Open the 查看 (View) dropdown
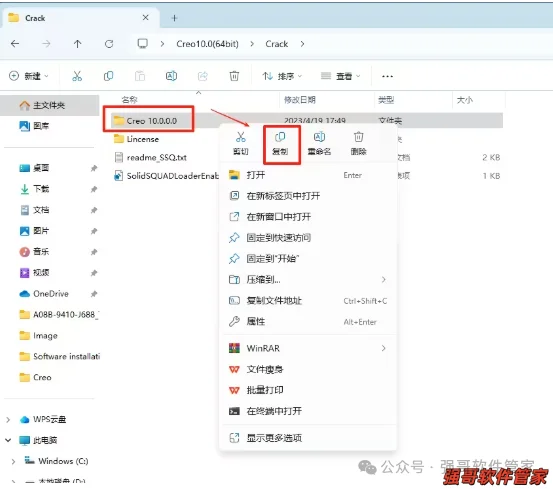The height and width of the screenshot is (489, 553). coord(341,76)
